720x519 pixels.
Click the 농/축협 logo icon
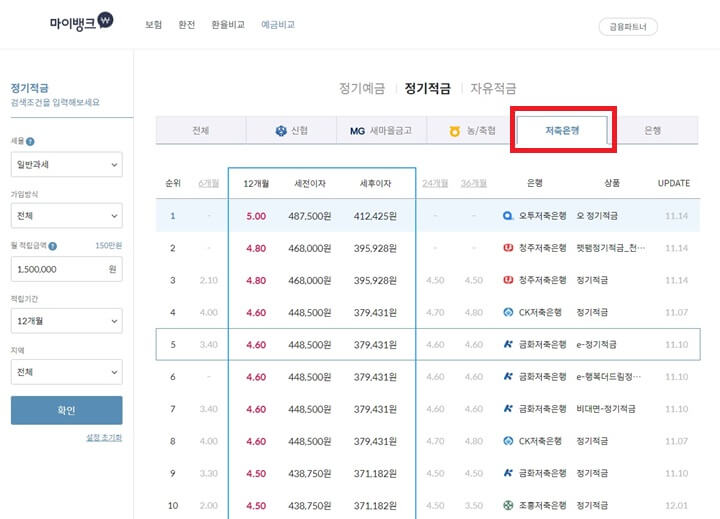455,131
